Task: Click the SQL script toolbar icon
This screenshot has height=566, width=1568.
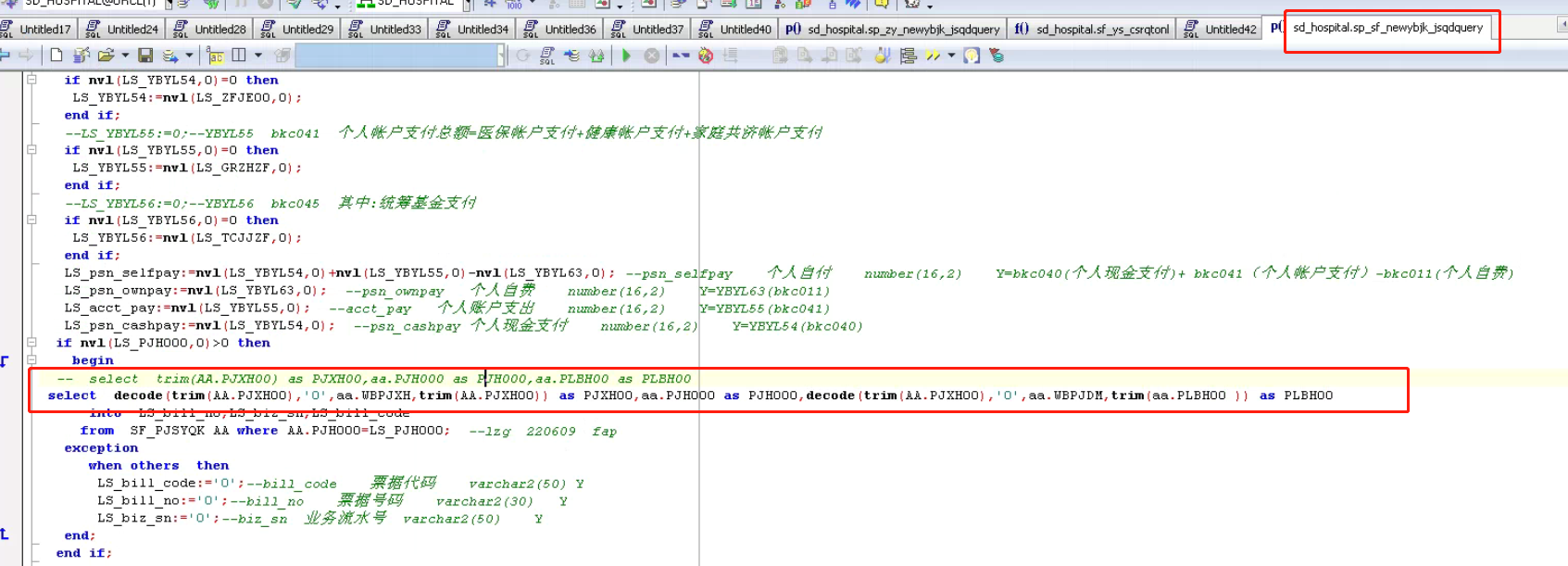Action: 547,56
